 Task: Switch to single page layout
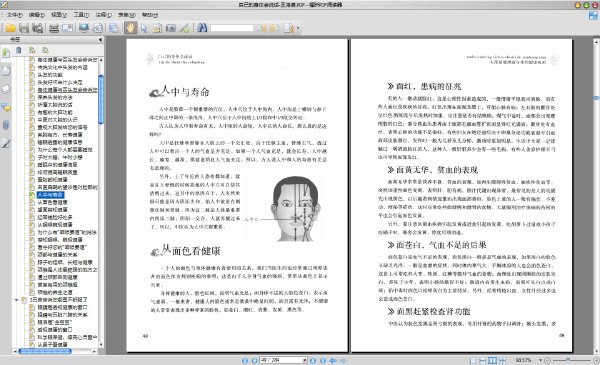pyautogui.click(x=473, y=360)
